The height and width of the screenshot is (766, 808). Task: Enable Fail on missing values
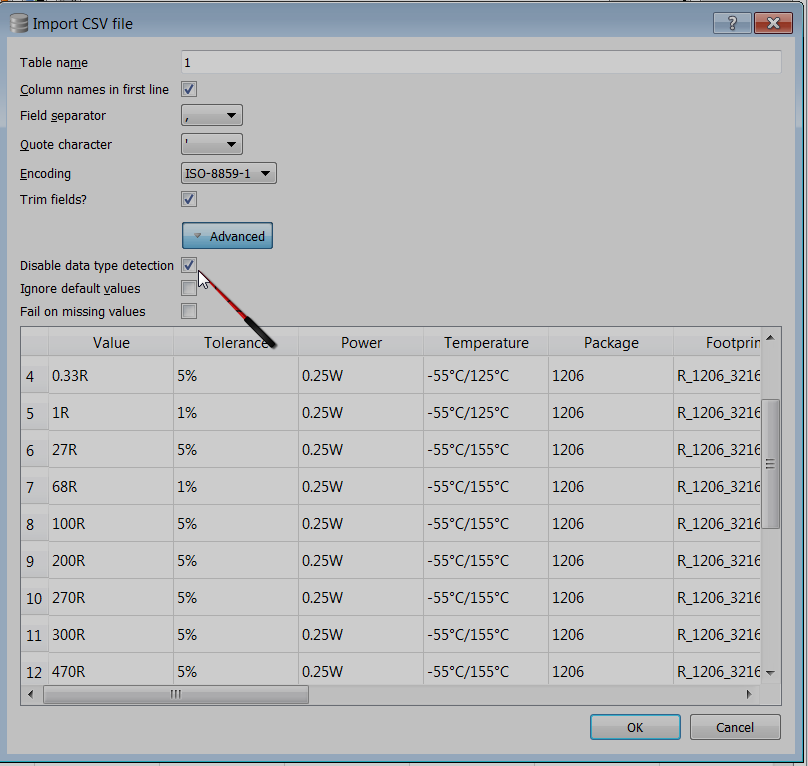(x=188, y=311)
